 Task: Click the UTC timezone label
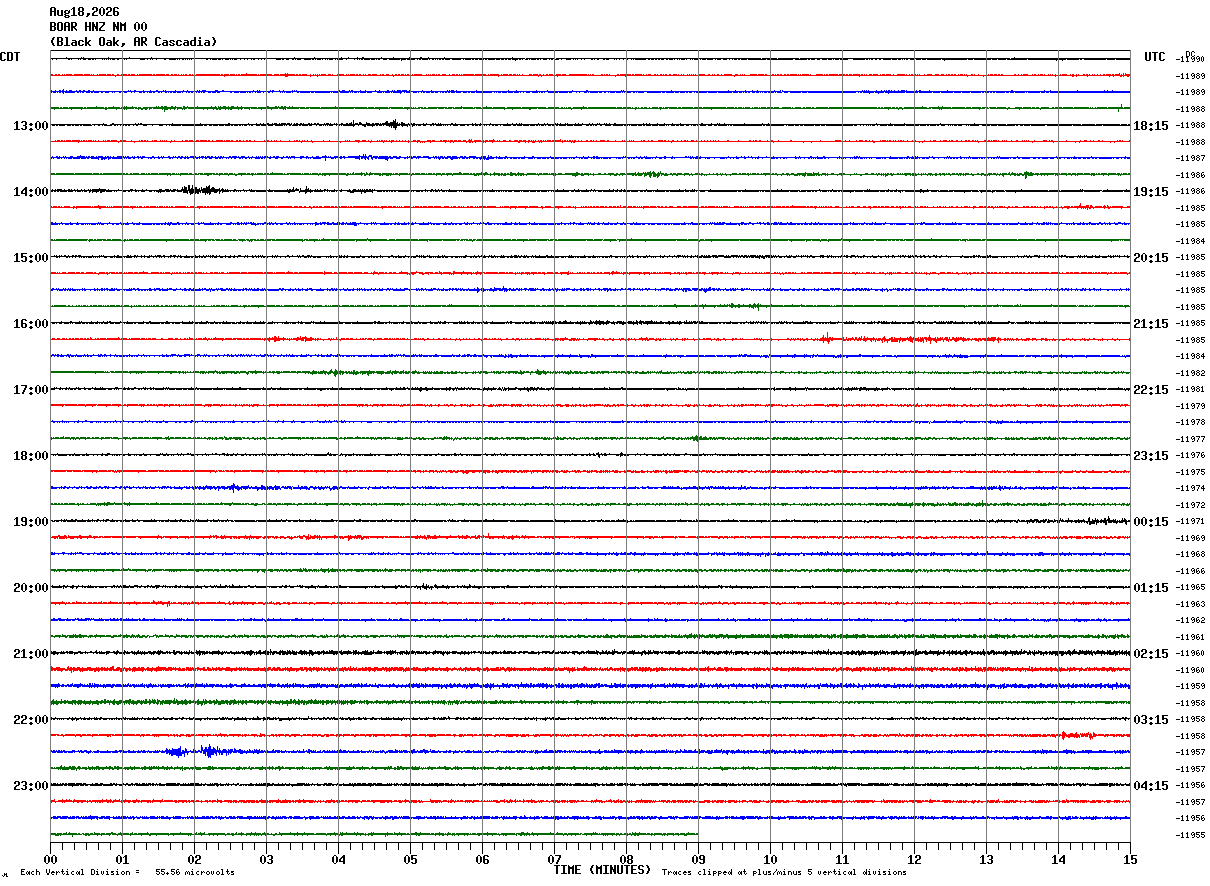click(1155, 57)
